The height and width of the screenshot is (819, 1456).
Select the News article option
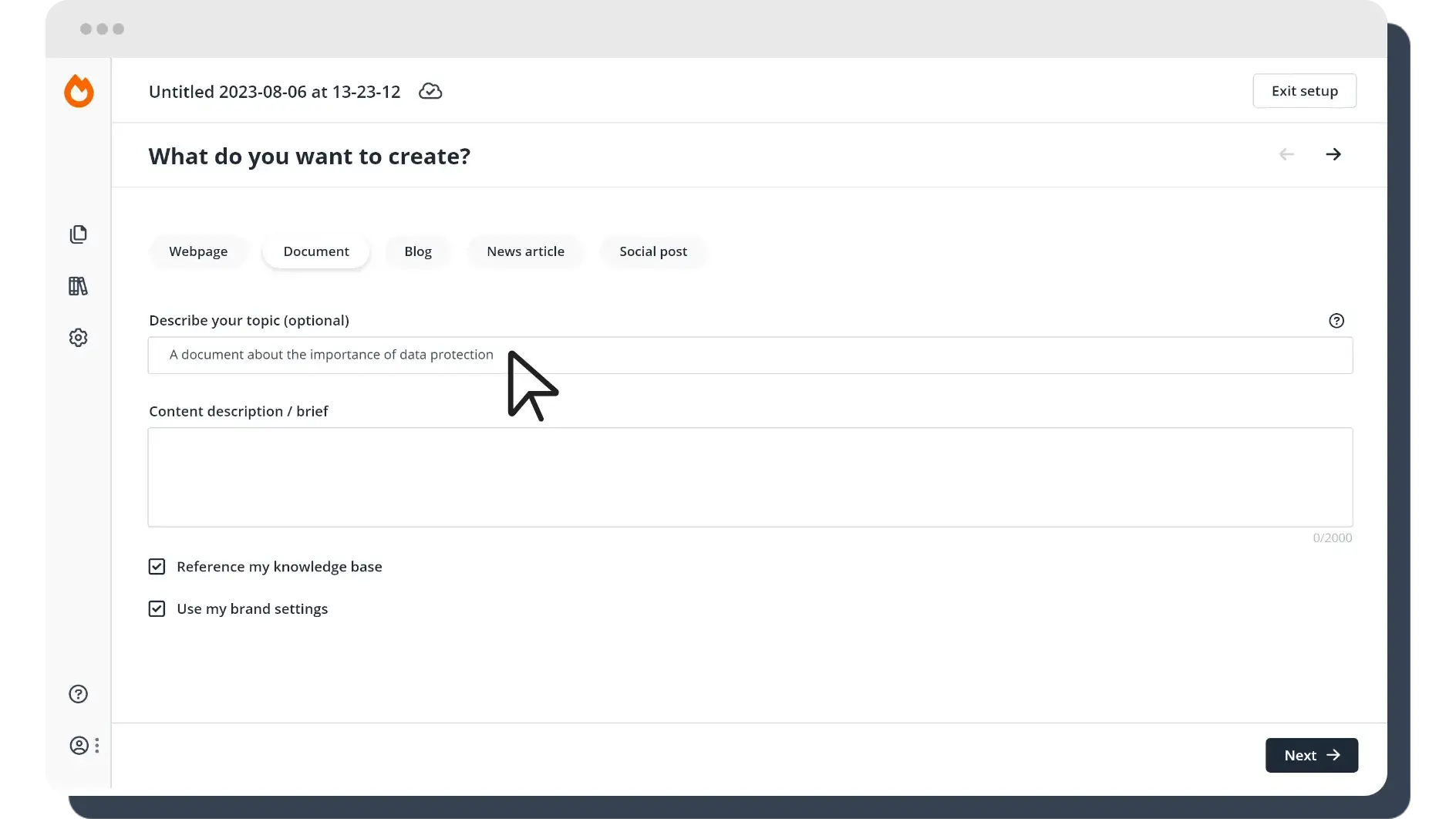525,251
